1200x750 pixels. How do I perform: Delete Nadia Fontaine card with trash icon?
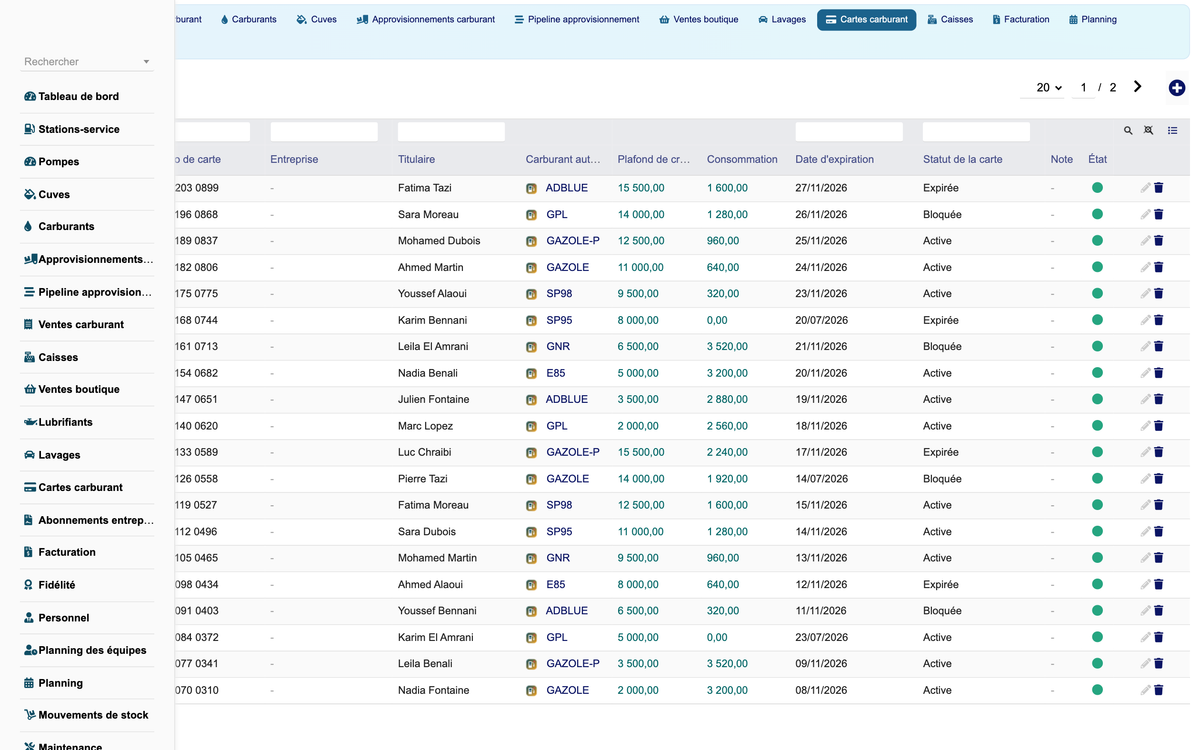[x=1159, y=690]
